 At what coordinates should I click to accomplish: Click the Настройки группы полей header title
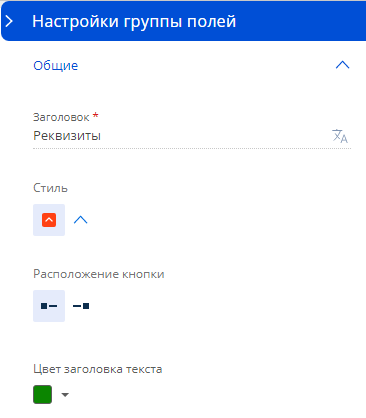(x=134, y=21)
